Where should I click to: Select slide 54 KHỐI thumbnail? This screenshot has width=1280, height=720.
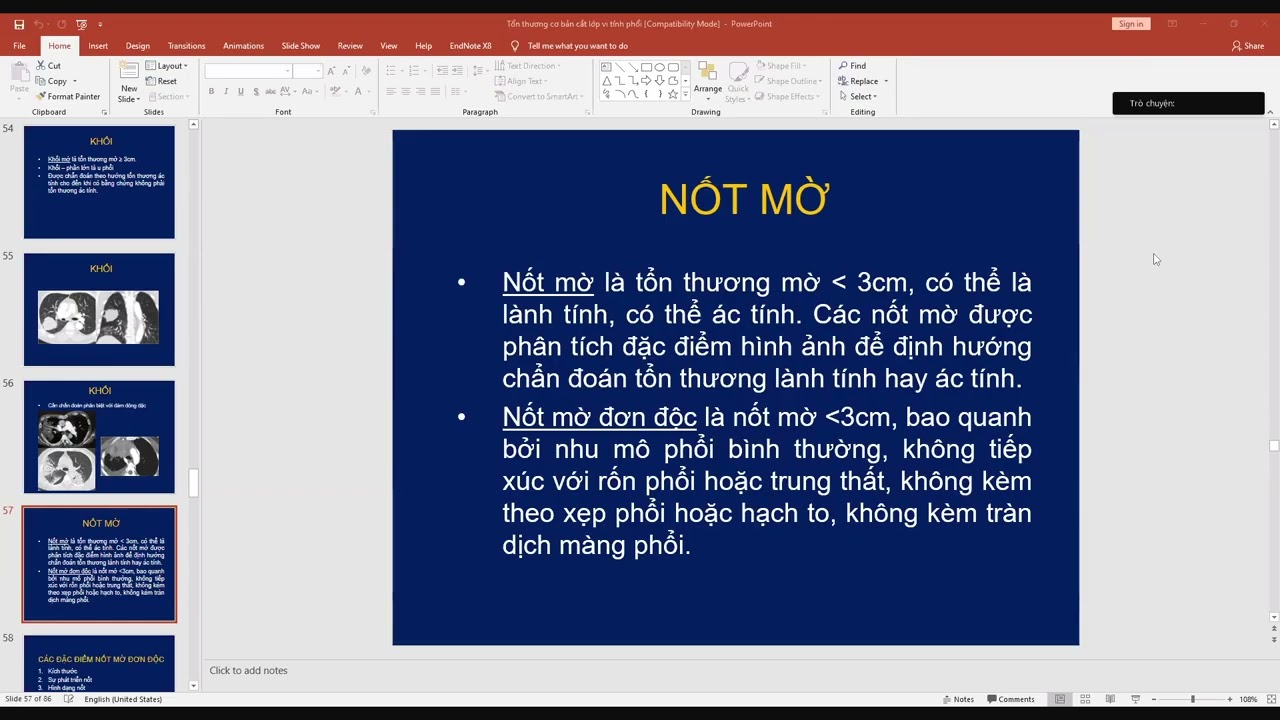[x=99, y=182]
